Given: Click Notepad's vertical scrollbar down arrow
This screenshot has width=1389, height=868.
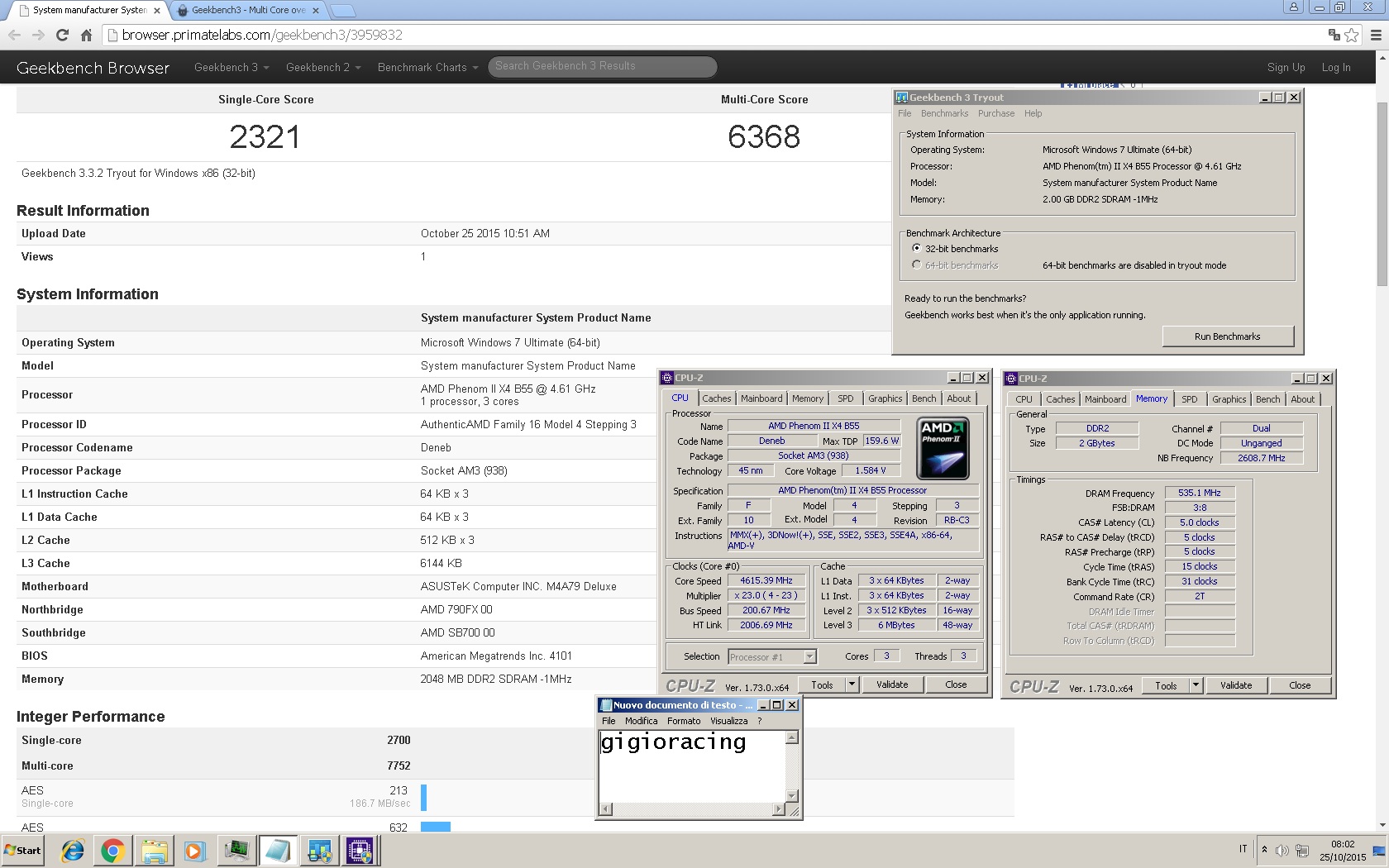Looking at the screenshot, I should [x=792, y=795].
